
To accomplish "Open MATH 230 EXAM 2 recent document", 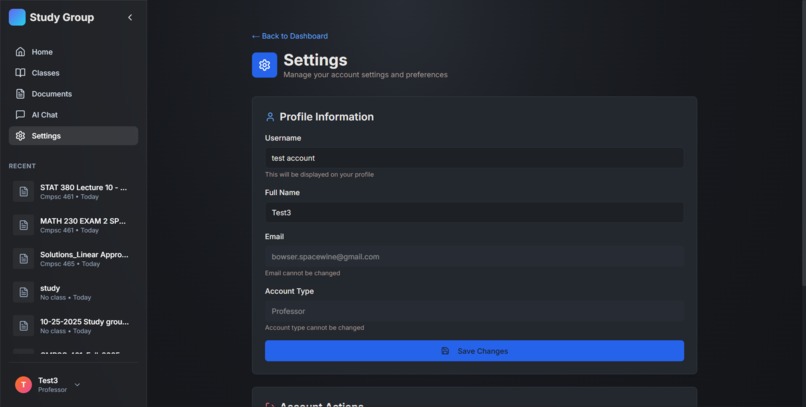I will [74, 225].
